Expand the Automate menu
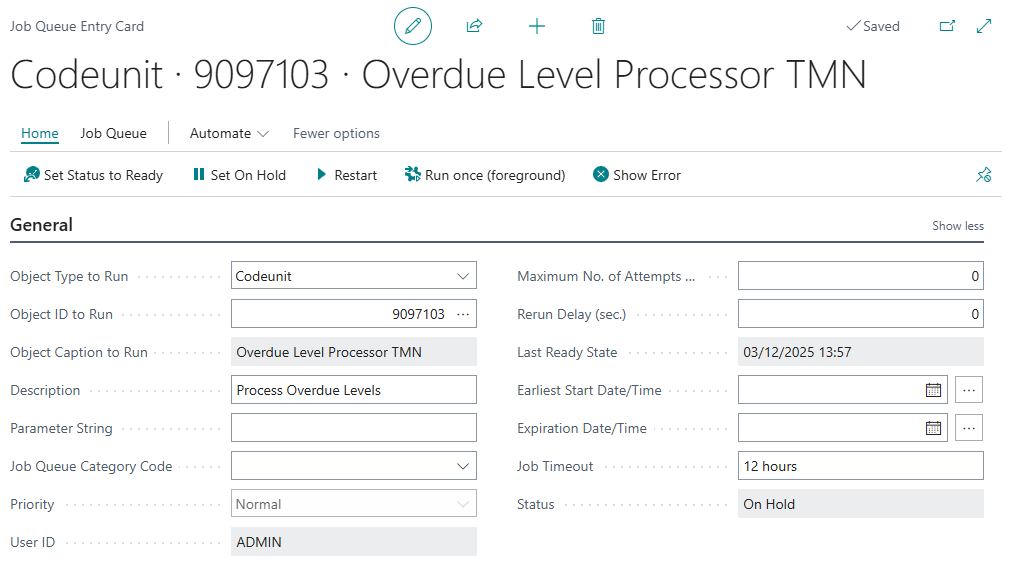Image resolution: width=1012 pixels, height=570 pixels. [x=229, y=133]
